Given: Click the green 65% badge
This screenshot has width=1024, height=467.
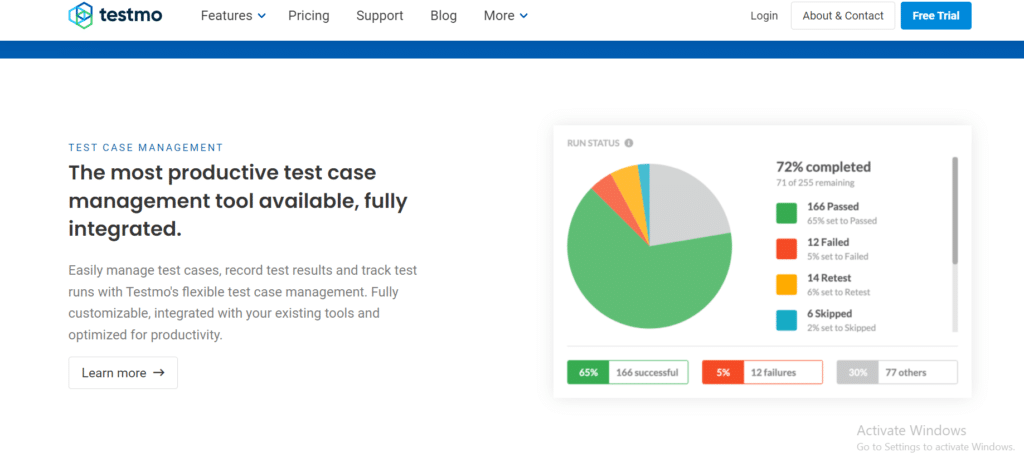Looking at the screenshot, I should tap(588, 372).
